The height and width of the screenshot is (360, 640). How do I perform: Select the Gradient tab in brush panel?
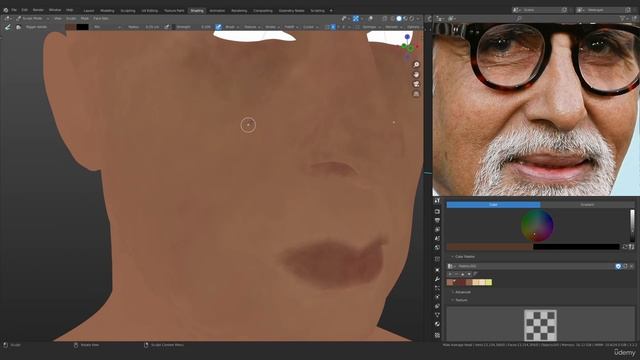coord(587,204)
